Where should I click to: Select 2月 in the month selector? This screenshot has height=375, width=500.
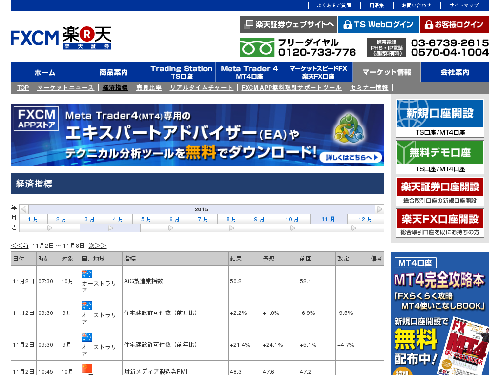coord(61,219)
